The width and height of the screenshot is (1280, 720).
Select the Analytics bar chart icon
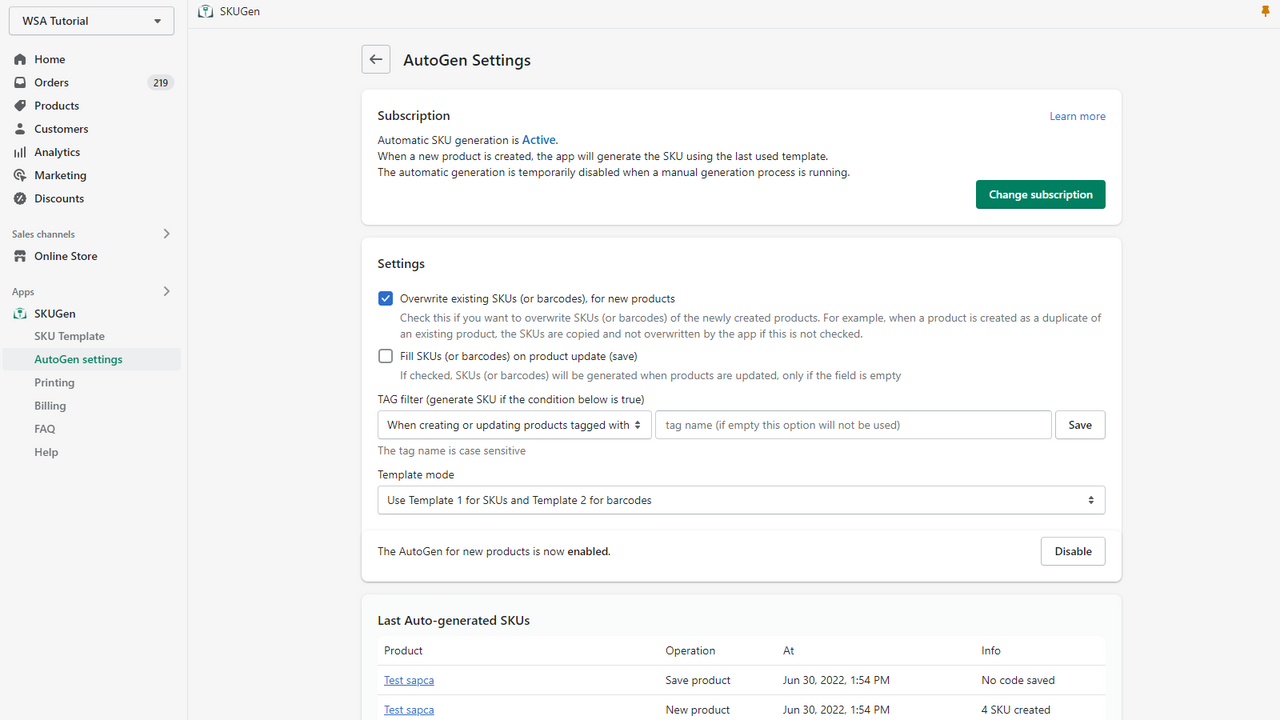(18, 152)
